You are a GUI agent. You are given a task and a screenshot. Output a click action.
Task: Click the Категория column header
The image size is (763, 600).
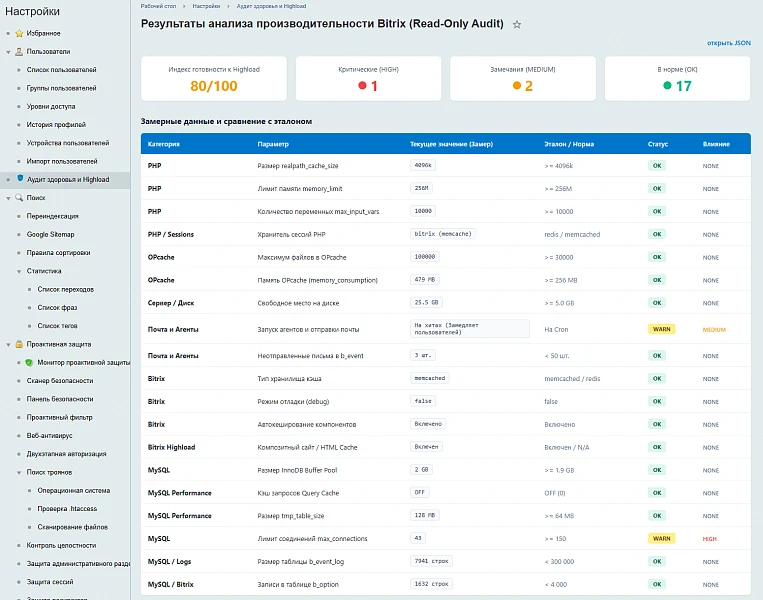click(x=164, y=144)
